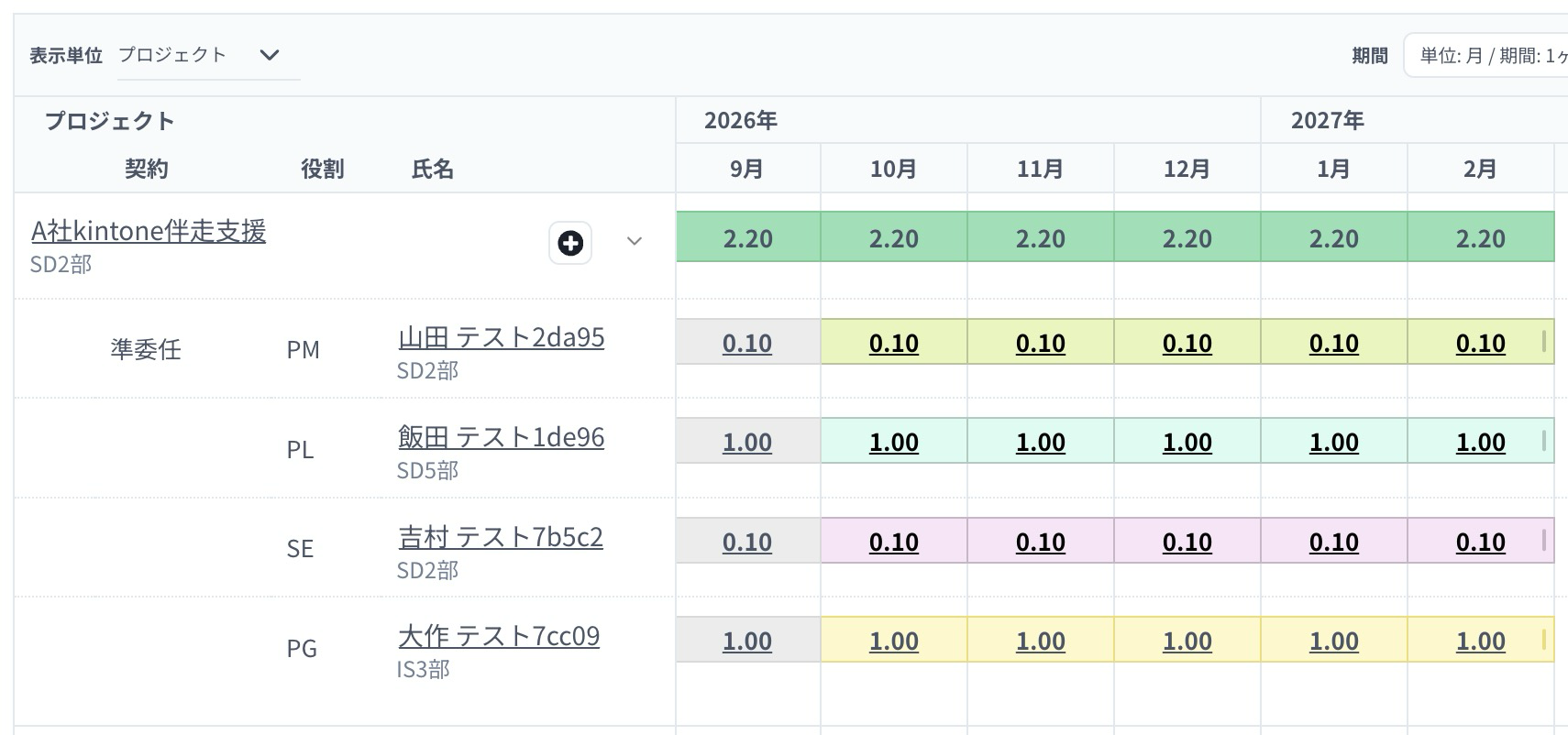Click 山田's 0.10 value for 9月
This screenshot has height=735, width=1568.
747,343
